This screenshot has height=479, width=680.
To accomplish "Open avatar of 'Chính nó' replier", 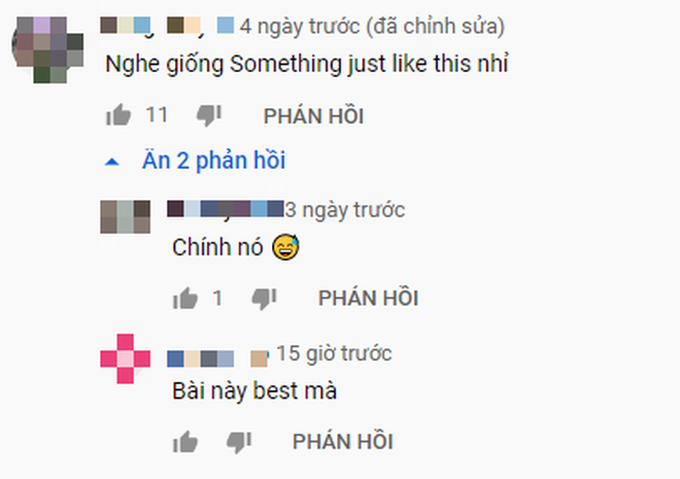I will point(125,217).
